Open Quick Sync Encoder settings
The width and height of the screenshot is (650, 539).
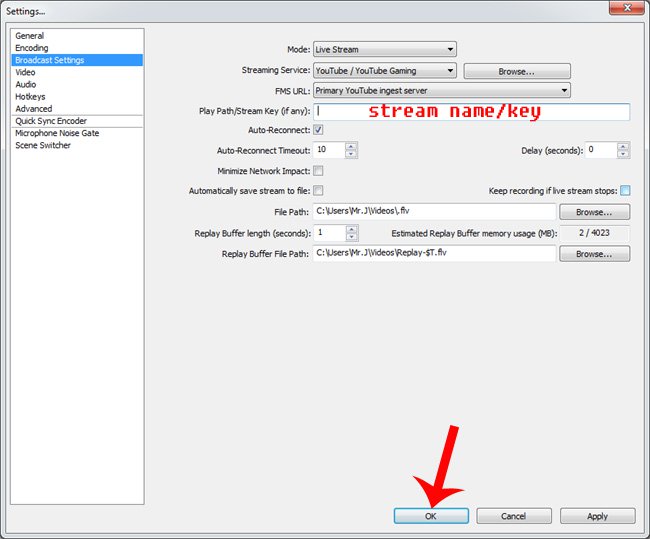51,121
